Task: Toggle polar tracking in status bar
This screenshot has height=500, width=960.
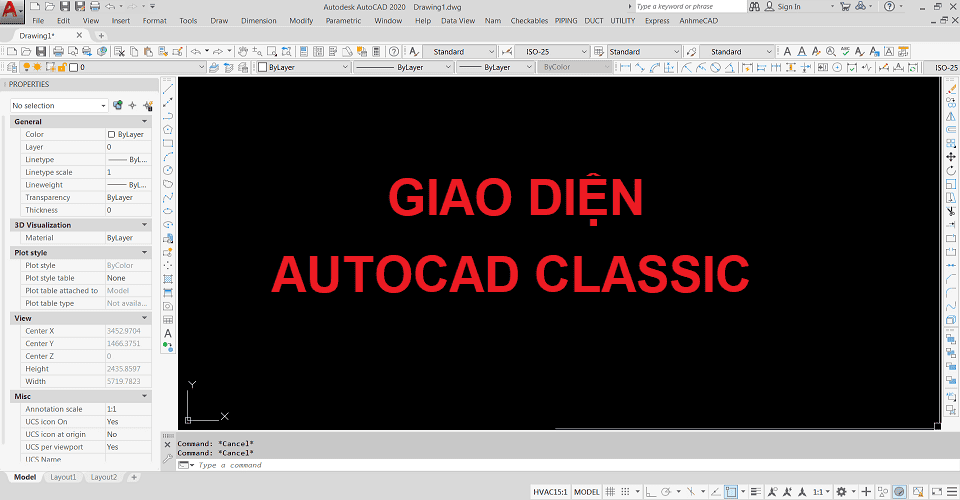Action: [x=666, y=491]
